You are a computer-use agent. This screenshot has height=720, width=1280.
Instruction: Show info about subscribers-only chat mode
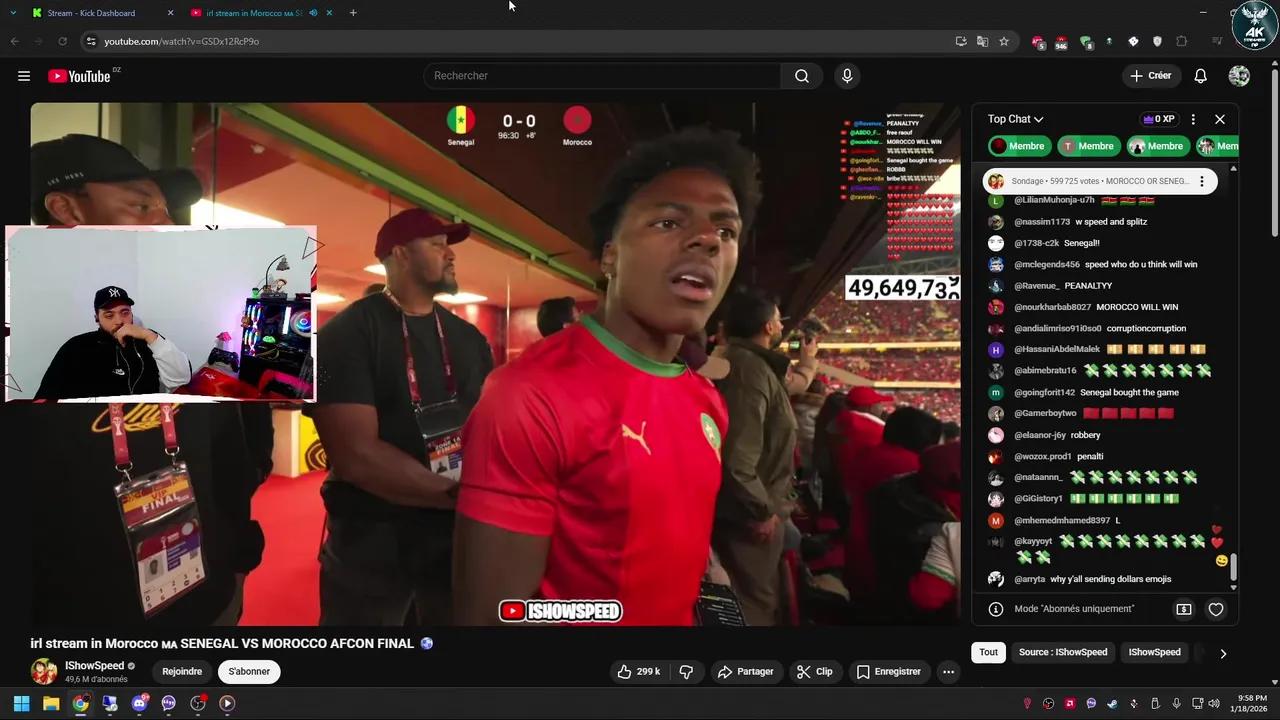point(996,609)
